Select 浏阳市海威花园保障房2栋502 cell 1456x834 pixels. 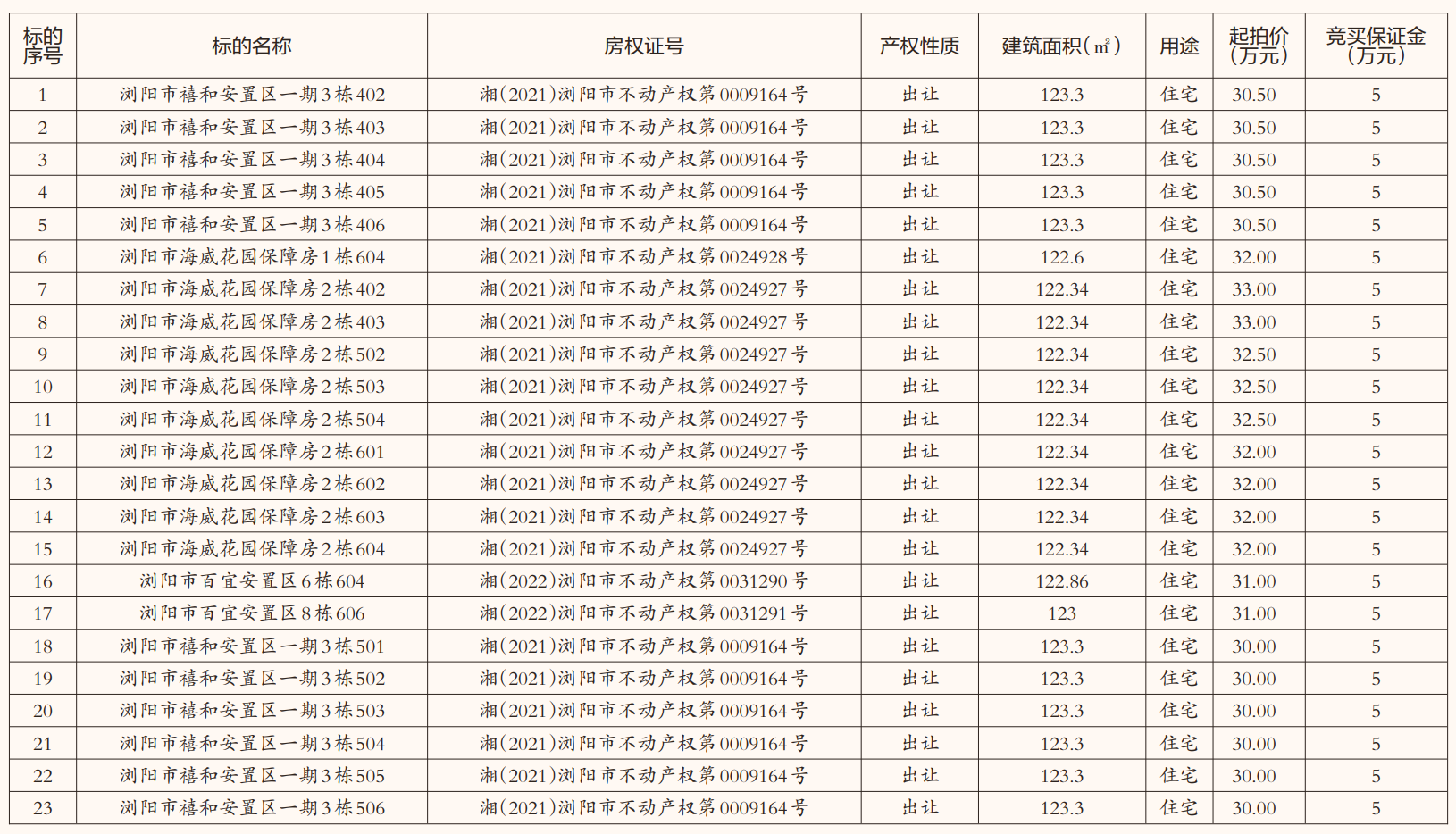pyautogui.click(x=252, y=354)
